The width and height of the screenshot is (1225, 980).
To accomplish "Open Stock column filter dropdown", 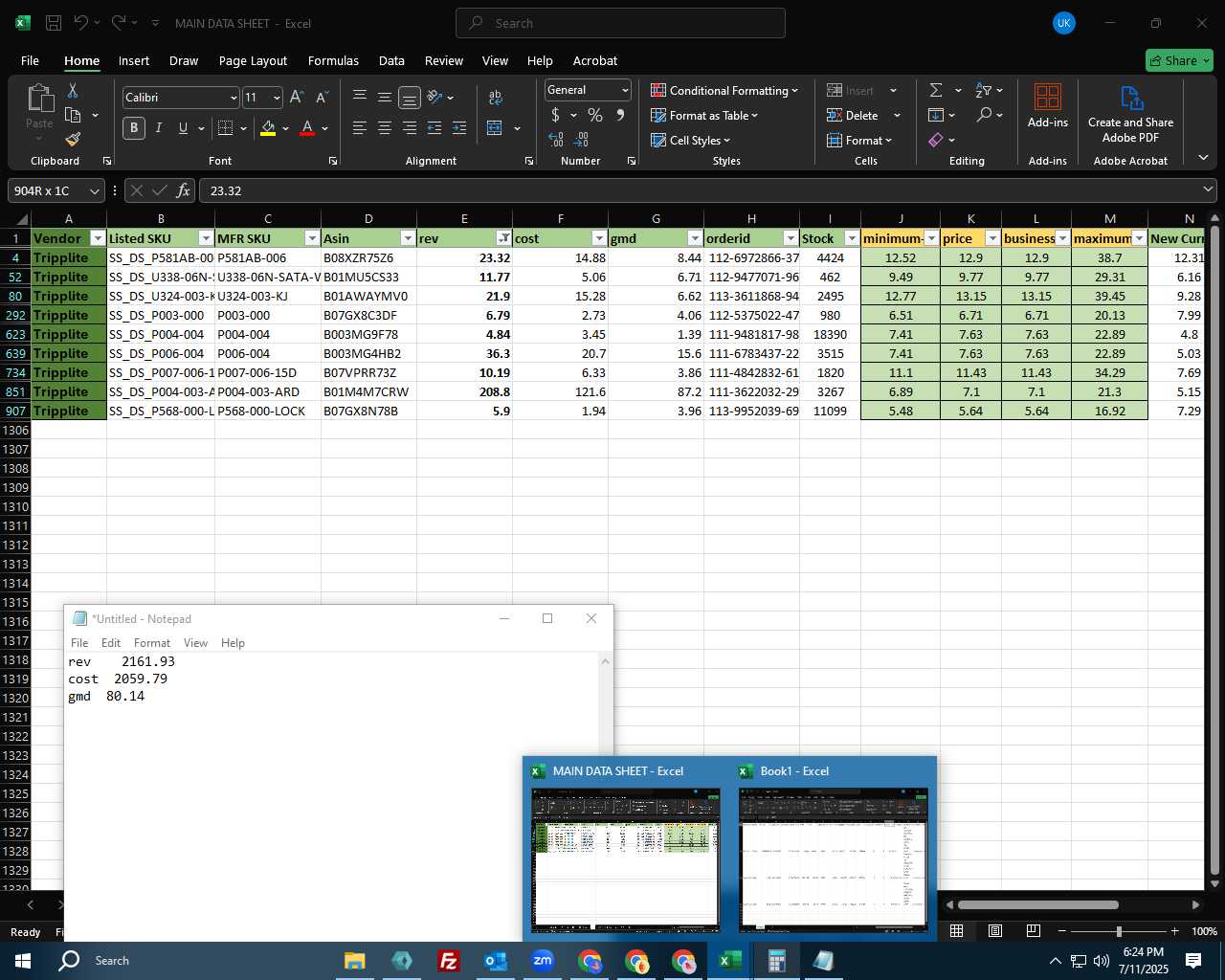I will 852,238.
